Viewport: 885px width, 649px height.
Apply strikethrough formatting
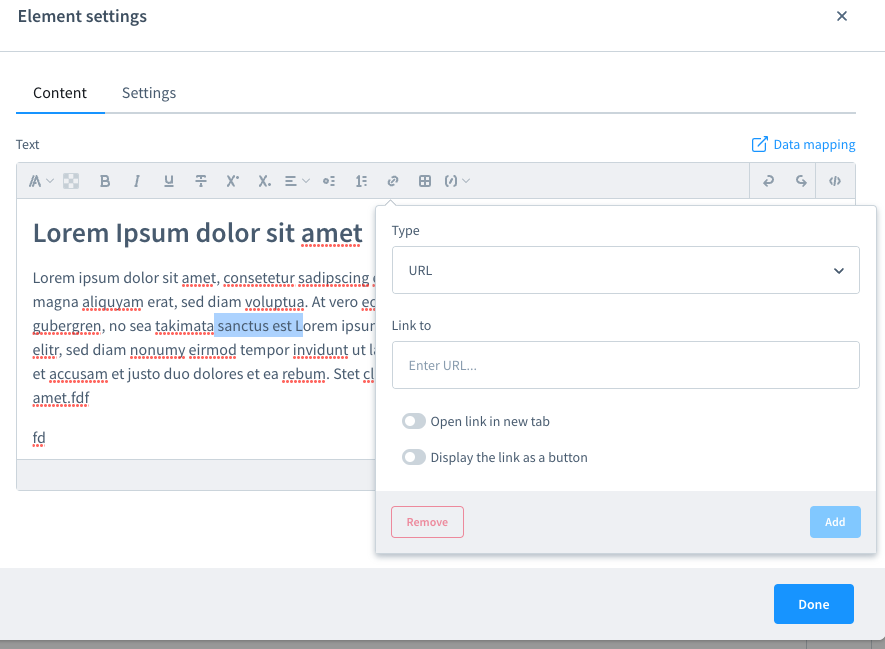tap(200, 181)
